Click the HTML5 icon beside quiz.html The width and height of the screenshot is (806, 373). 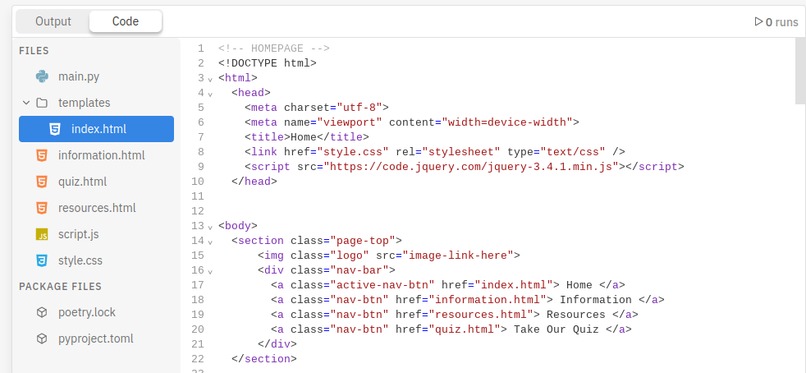[x=42, y=181]
